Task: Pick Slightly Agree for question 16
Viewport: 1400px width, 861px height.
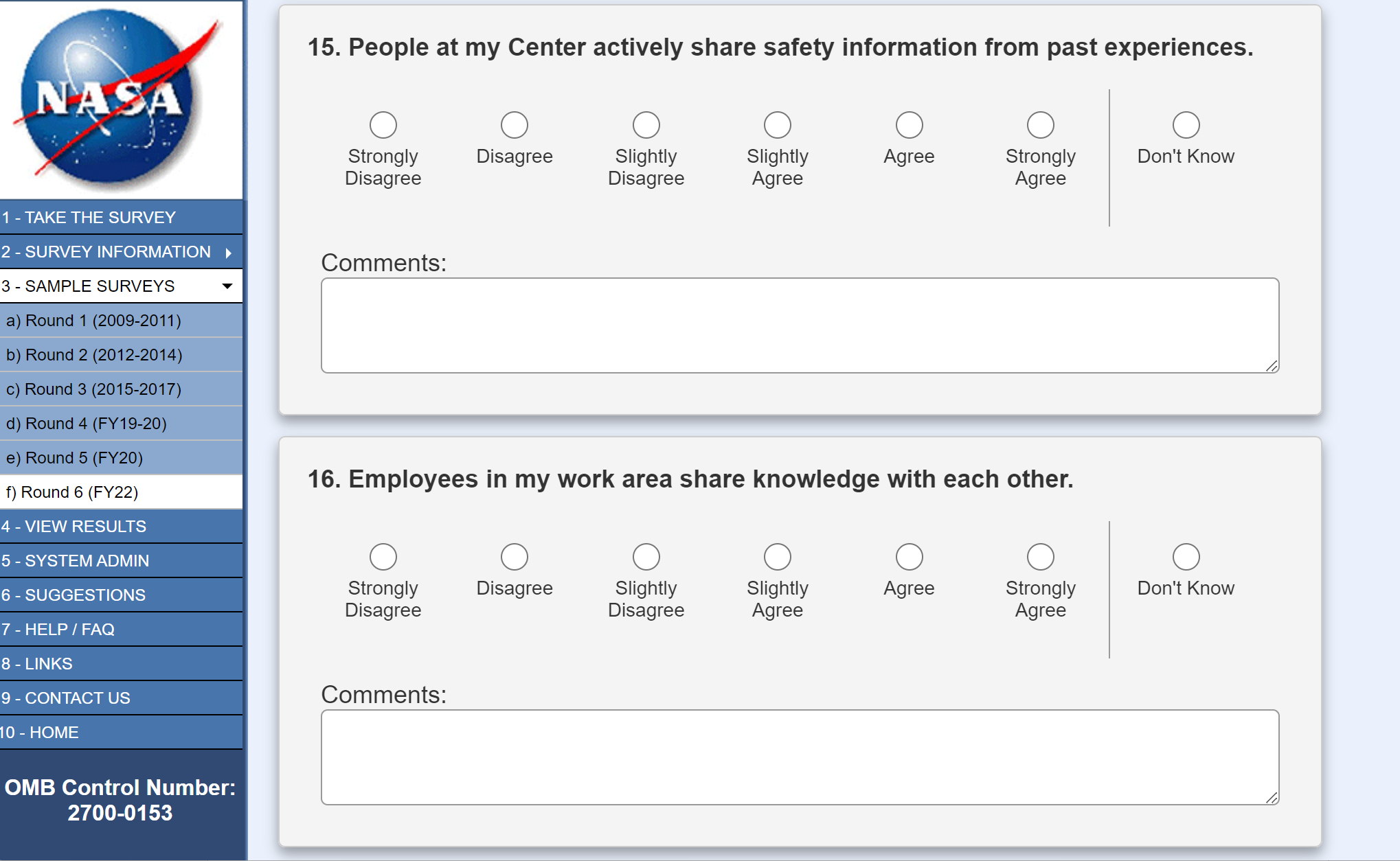Action: point(777,557)
